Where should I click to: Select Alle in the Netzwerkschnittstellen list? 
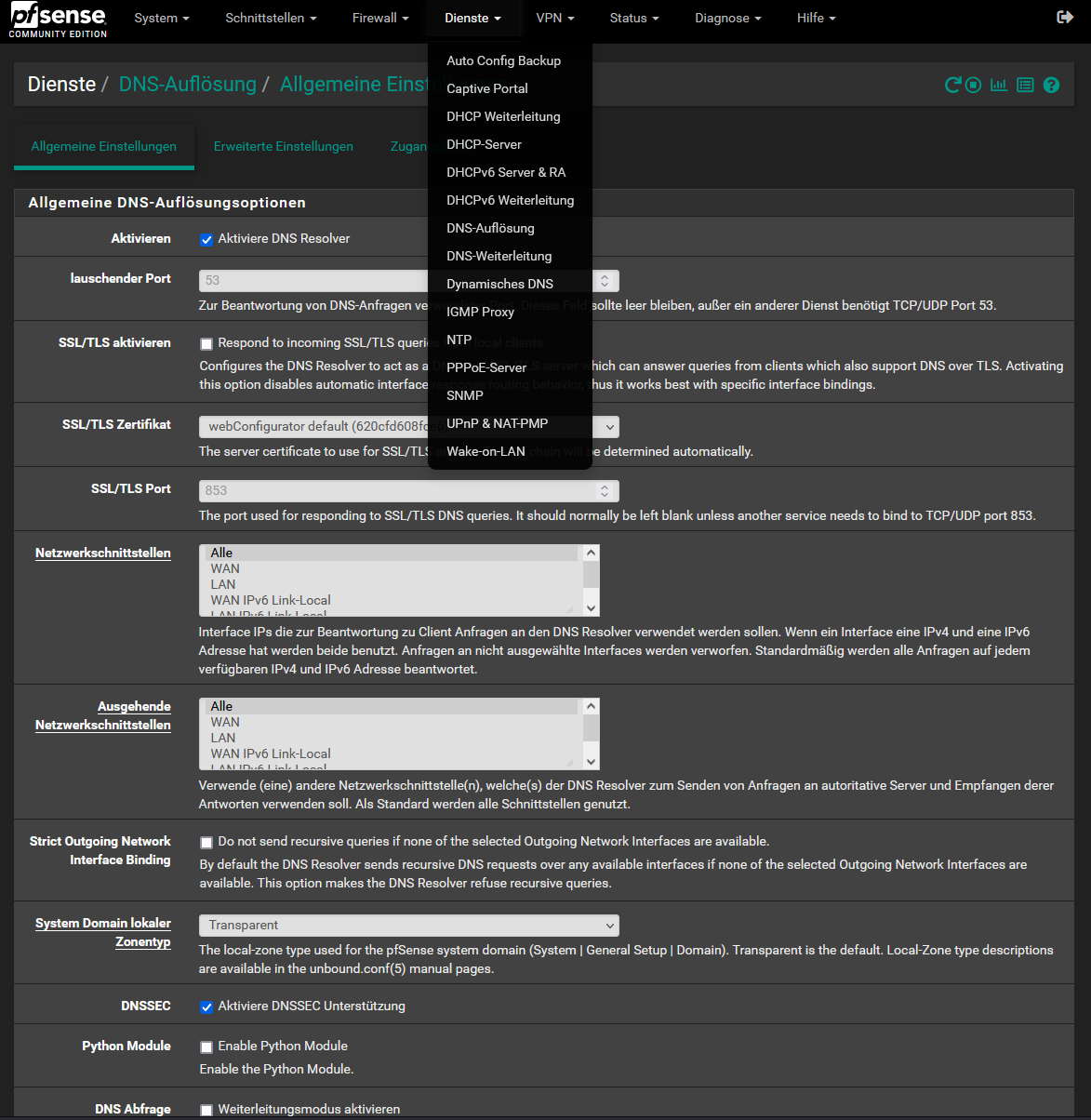(392, 553)
